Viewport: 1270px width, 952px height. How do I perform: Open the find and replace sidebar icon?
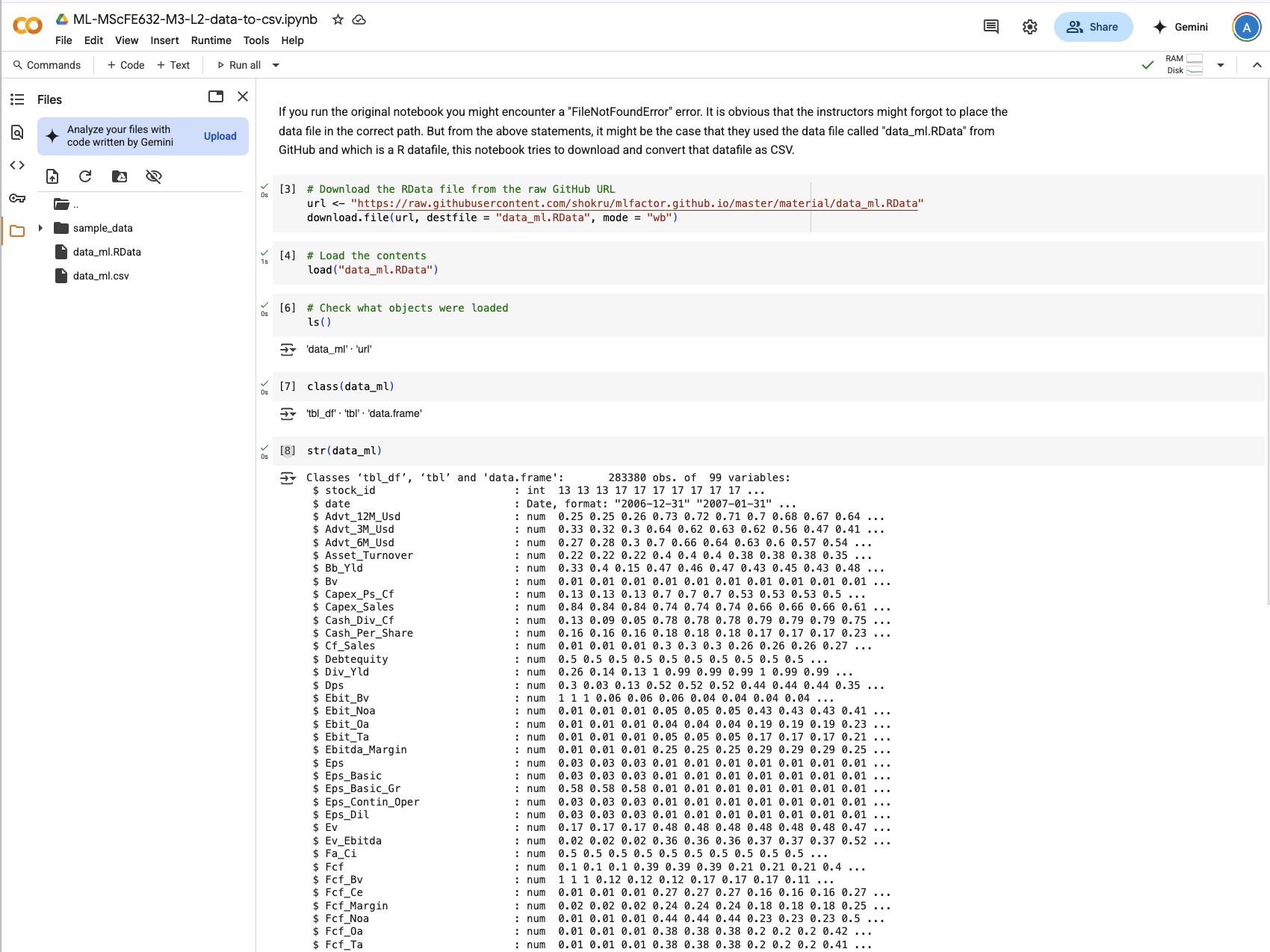(17, 132)
